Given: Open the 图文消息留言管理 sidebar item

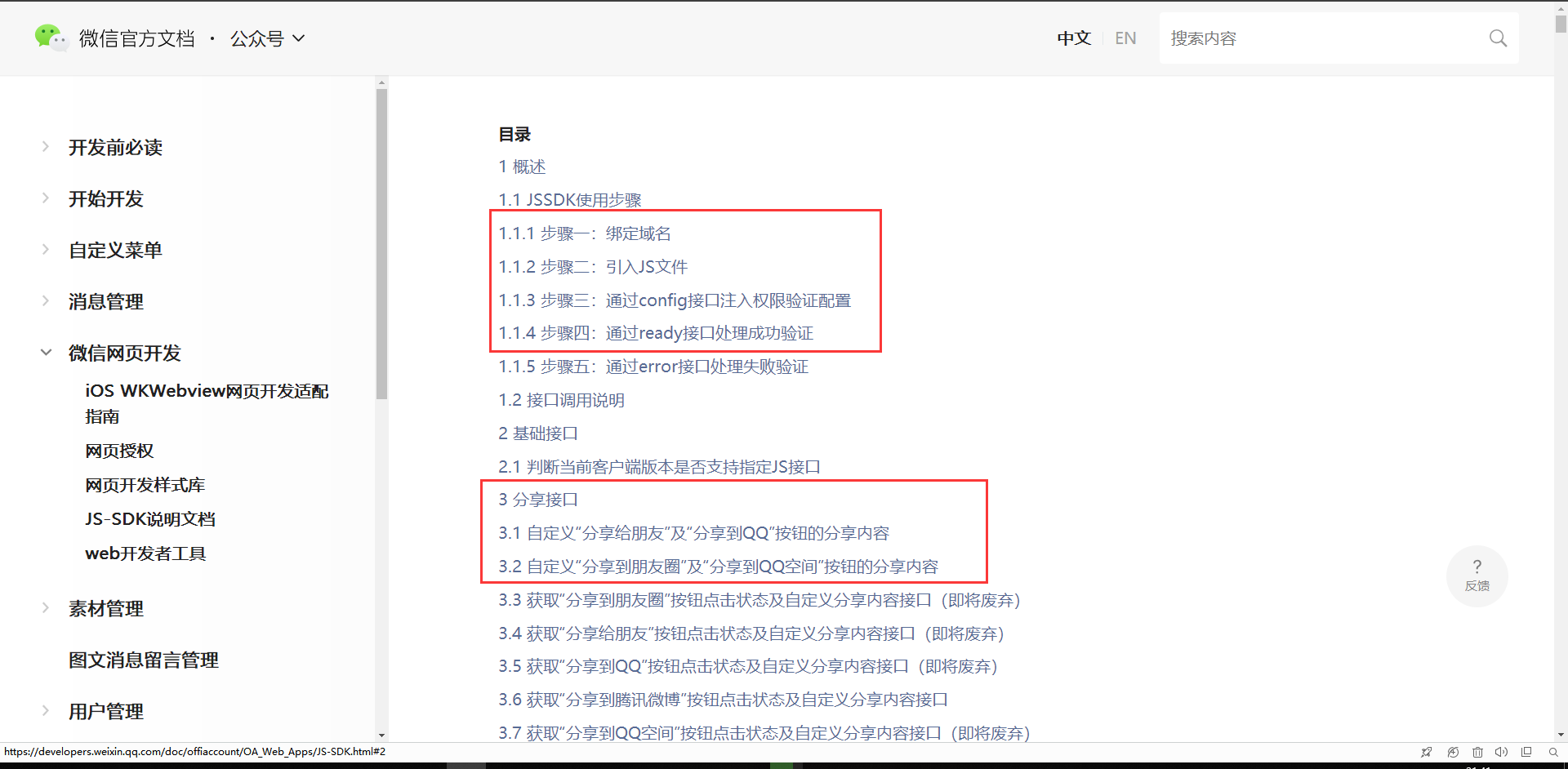Looking at the screenshot, I should pos(144,660).
